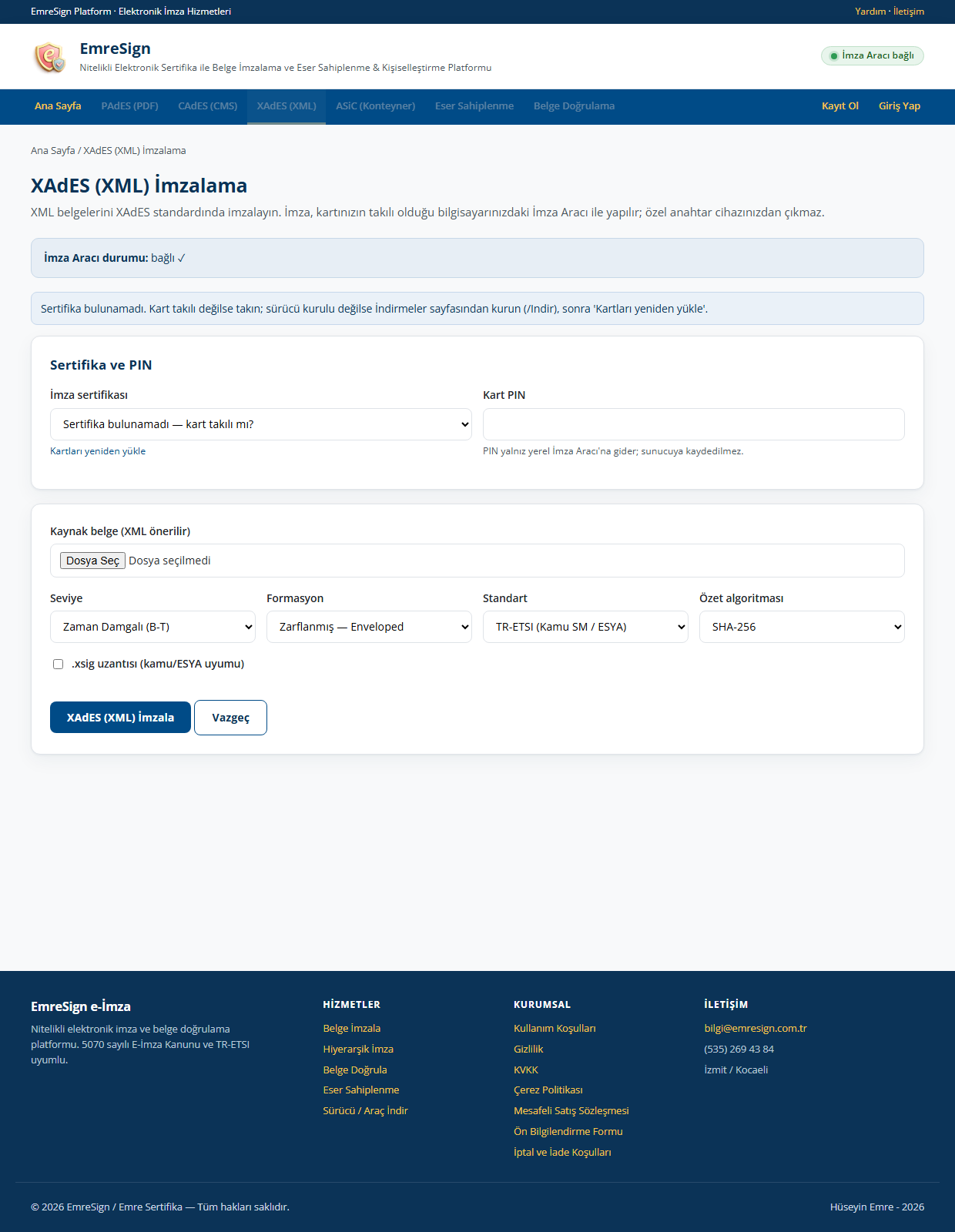
Task: Open İptal ve İade Koşulları link
Action: coord(562,1153)
